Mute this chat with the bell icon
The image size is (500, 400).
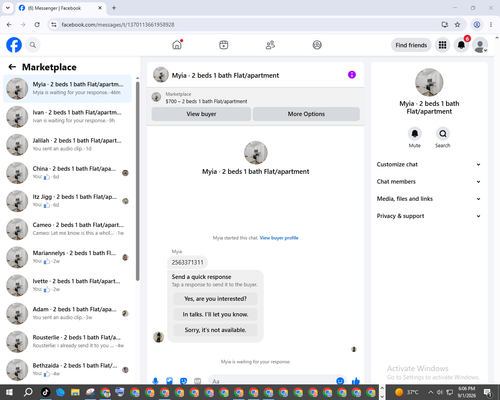tap(415, 134)
